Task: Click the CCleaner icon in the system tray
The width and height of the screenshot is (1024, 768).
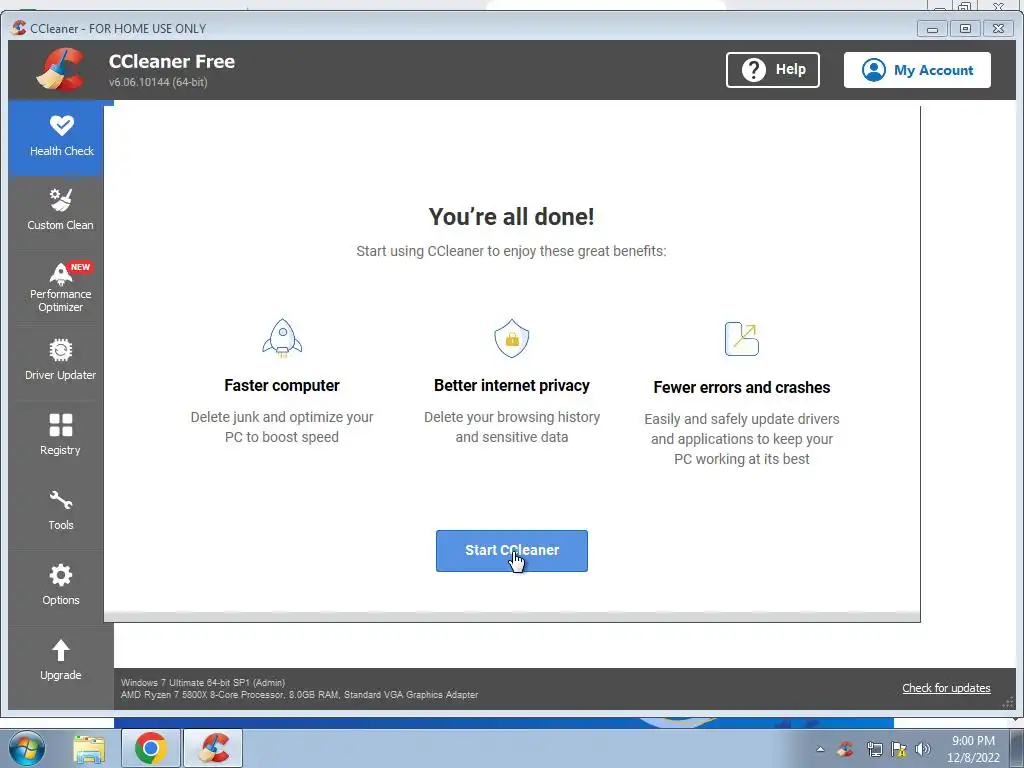Action: coord(846,749)
